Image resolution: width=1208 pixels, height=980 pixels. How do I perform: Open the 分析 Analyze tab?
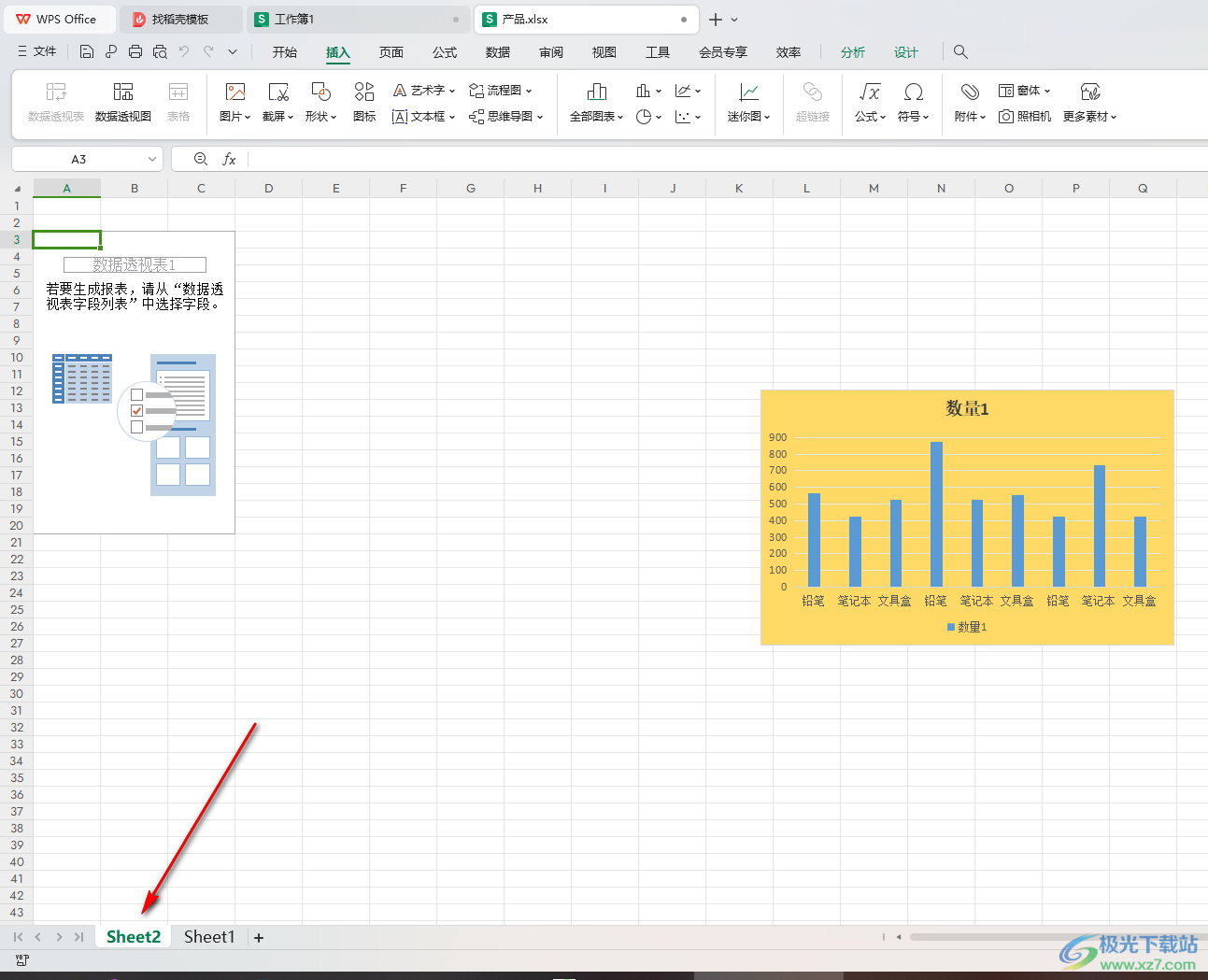[853, 52]
